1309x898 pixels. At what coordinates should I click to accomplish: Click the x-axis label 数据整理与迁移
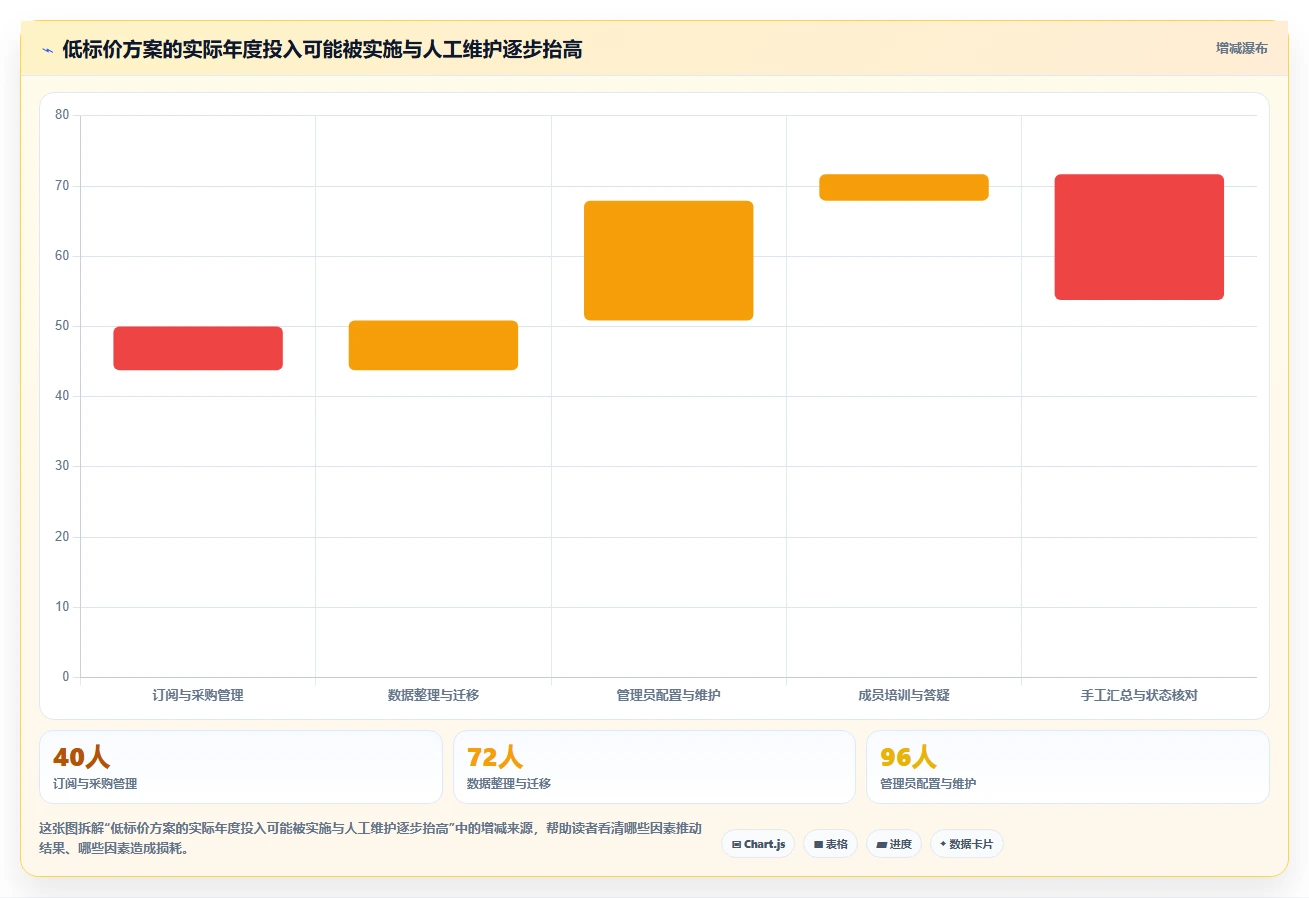(433, 695)
